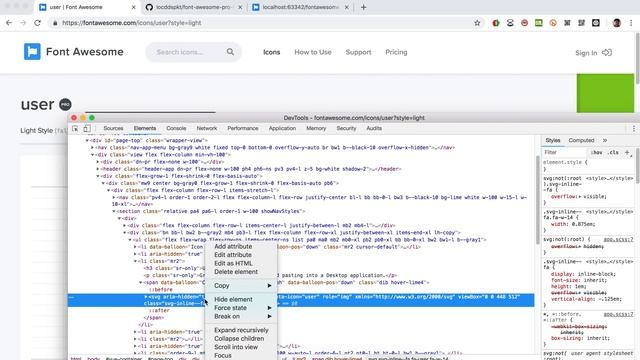Choose Expand recursively
Screen dimensions: 640x360
pos(241,330)
